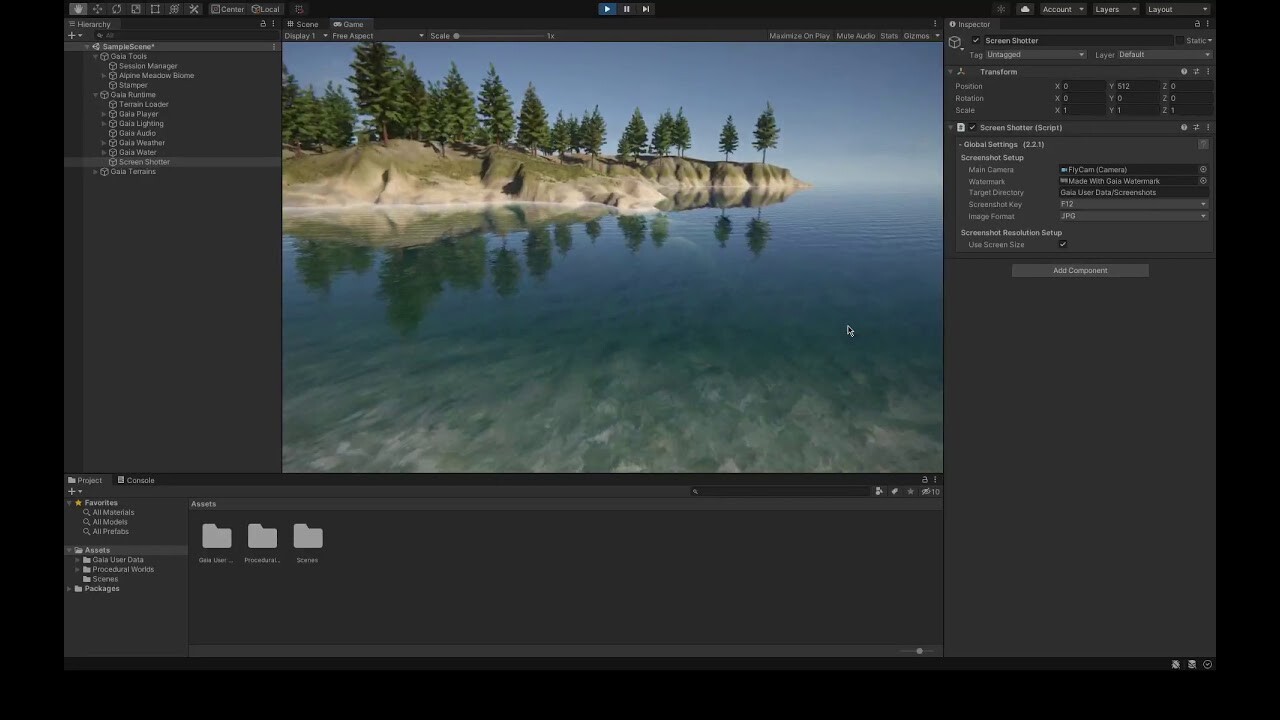
Task: Select the Scale tool
Action: click(136, 8)
